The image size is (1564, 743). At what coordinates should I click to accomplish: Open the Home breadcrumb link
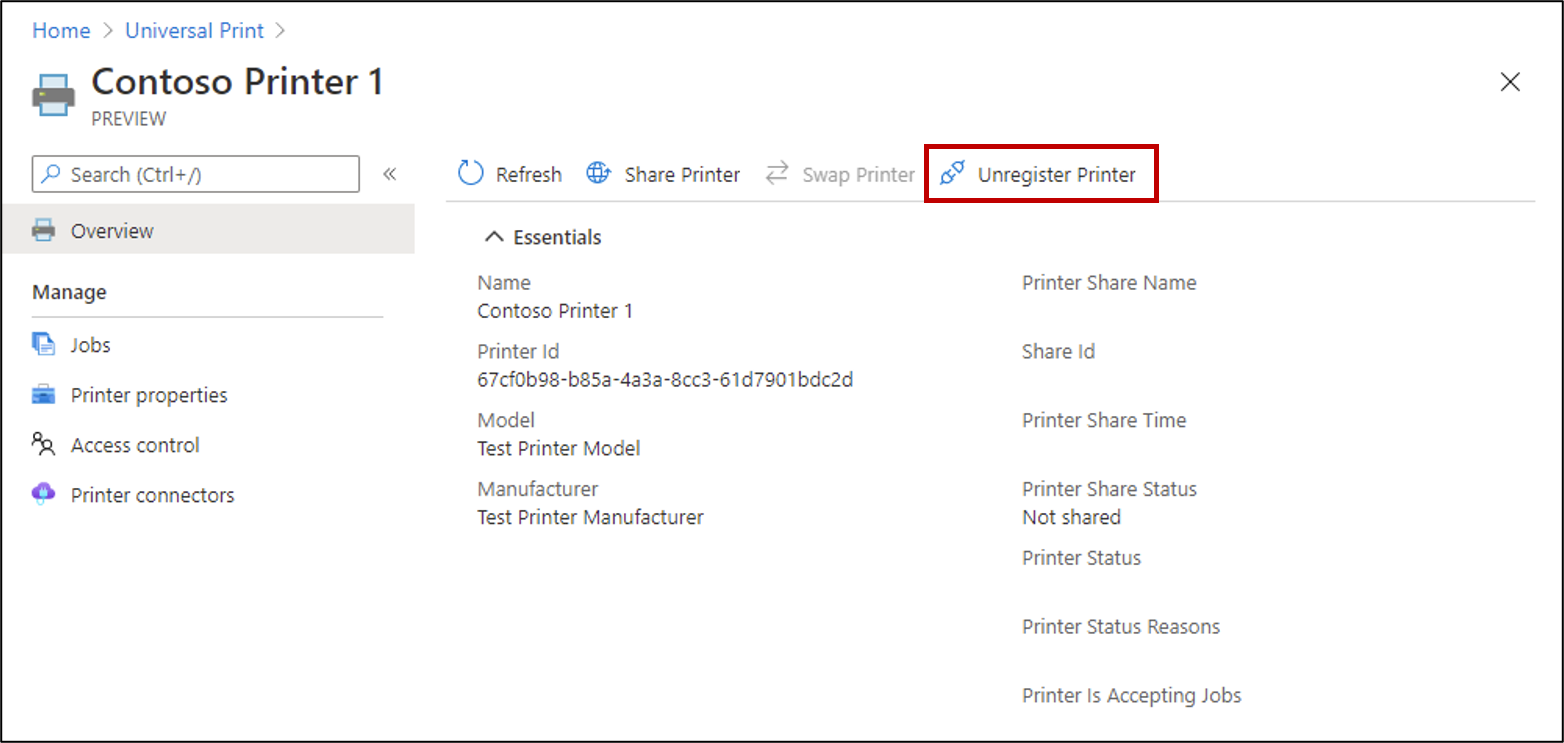point(61,30)
